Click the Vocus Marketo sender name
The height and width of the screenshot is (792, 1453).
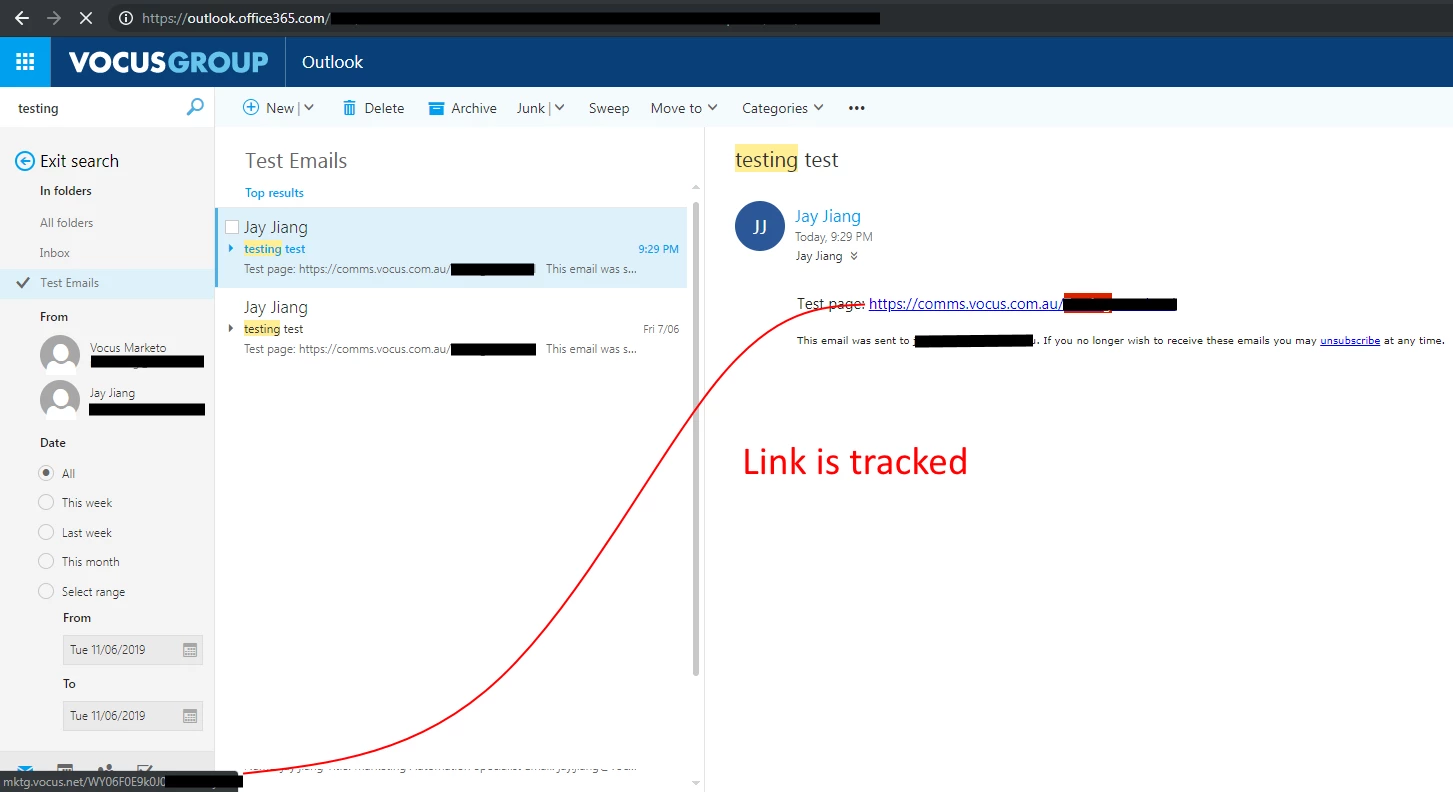point(128,348)
